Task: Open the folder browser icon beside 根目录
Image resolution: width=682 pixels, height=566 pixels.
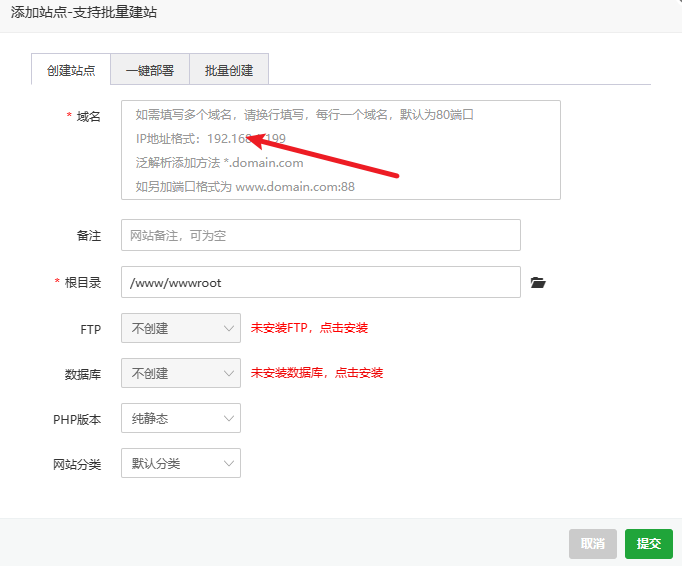Action: click(x=538, y=283)
